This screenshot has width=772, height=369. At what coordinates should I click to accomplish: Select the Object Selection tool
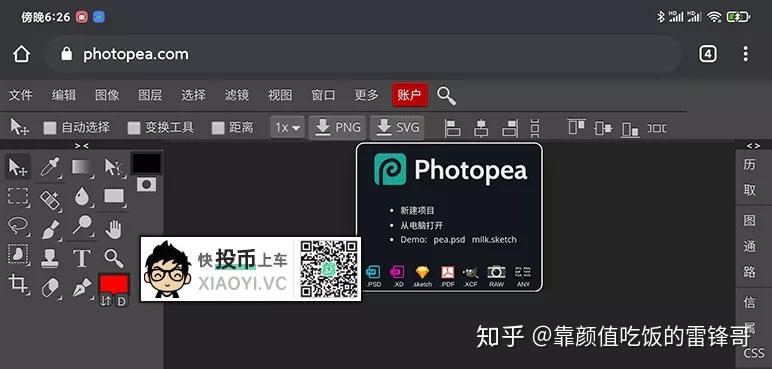click(19, 254)
